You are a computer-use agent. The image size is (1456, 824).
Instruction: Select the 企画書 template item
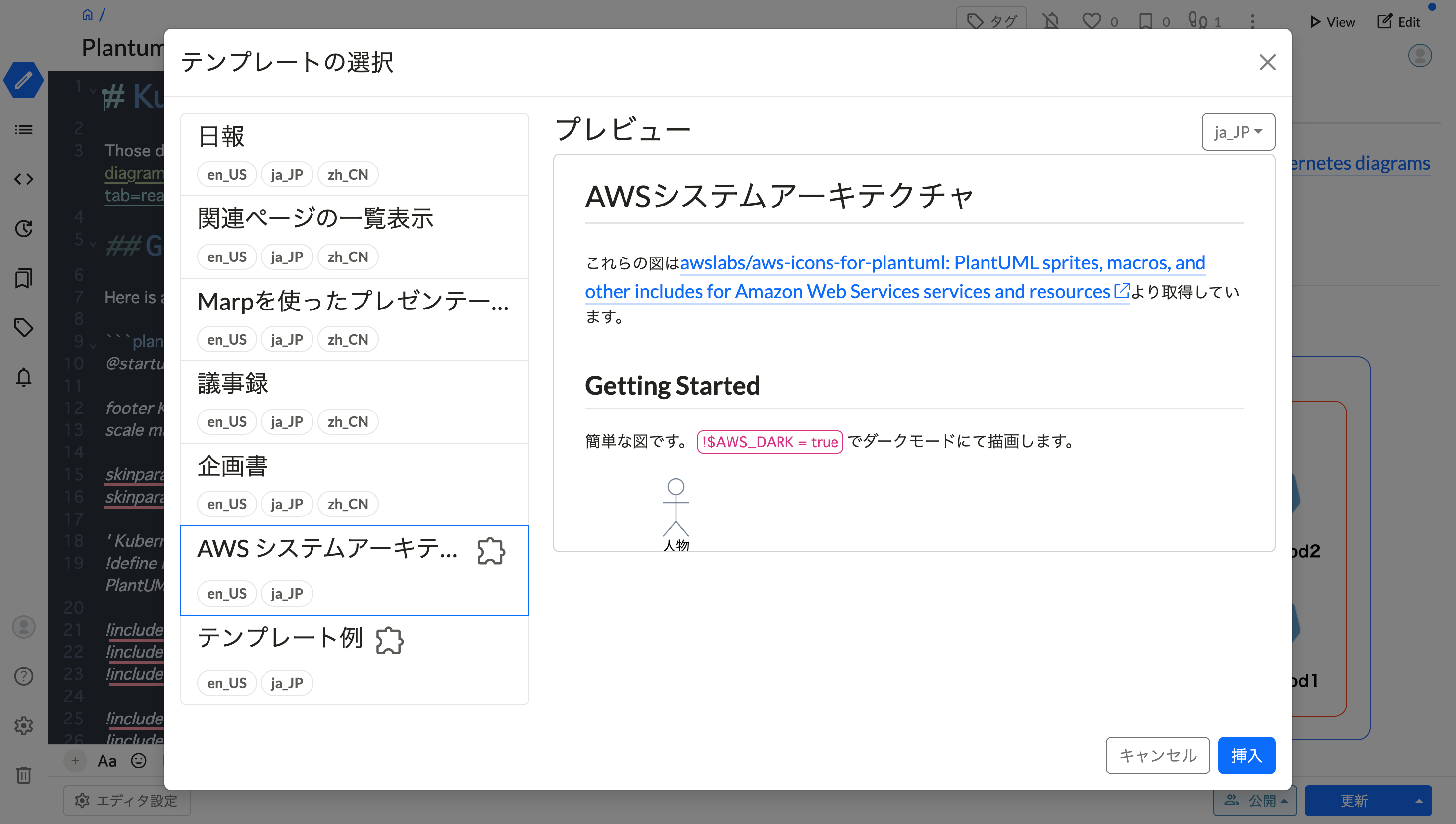point(233,466)
